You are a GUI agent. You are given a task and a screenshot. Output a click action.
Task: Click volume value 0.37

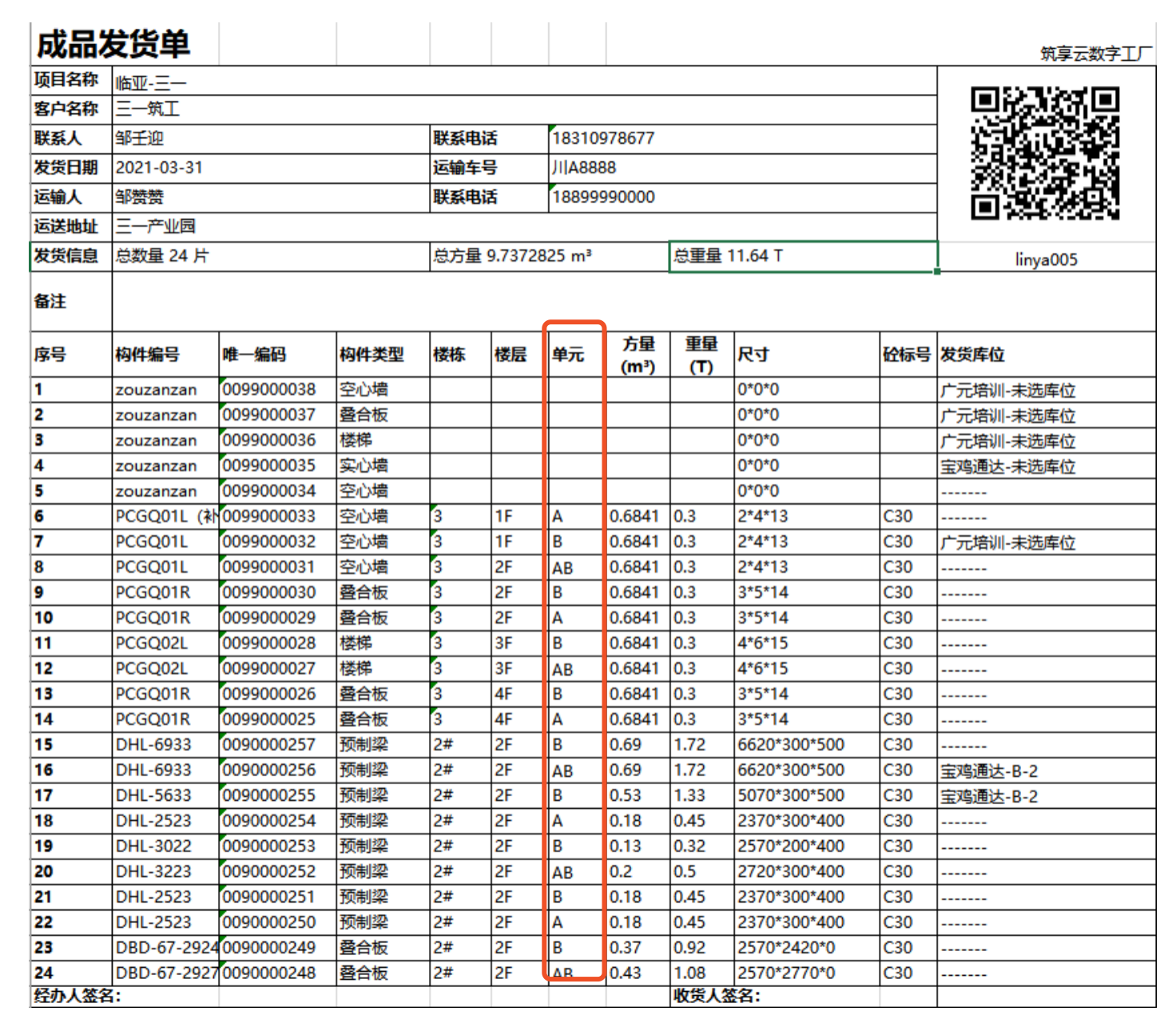point(626,947)
